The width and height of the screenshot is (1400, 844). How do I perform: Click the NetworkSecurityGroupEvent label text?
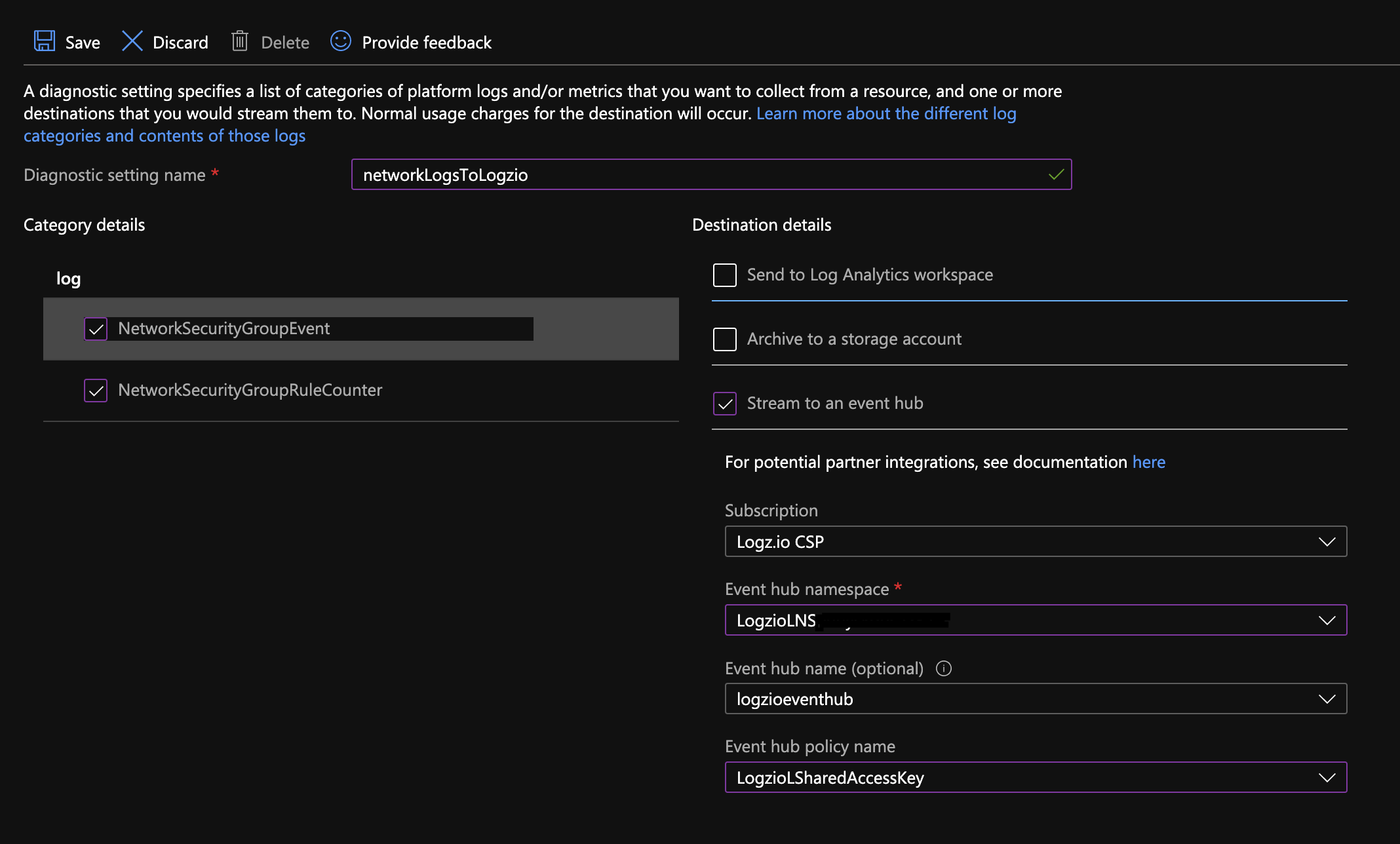point(224,328)
